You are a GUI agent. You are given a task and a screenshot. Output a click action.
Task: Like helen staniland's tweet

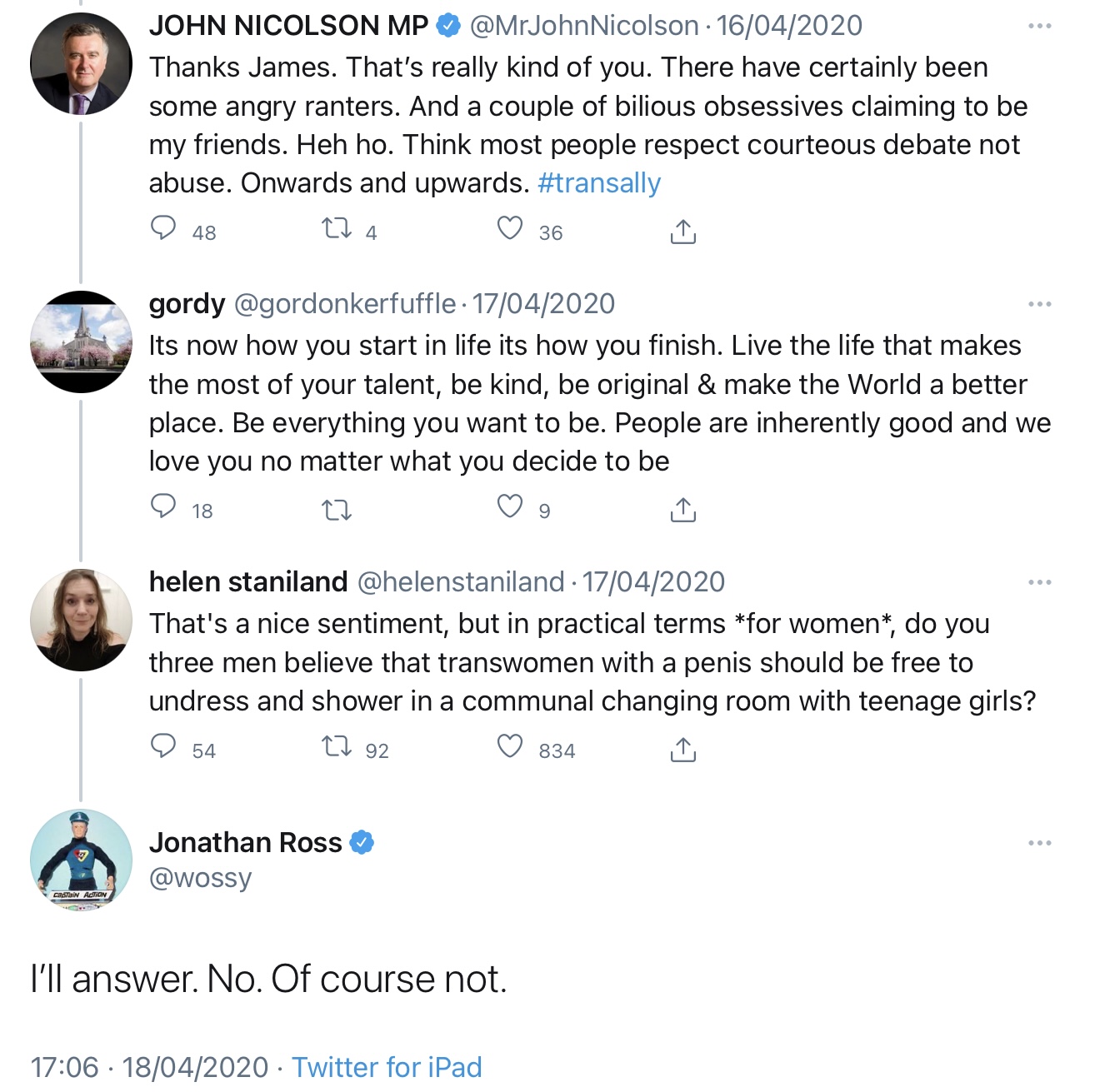510,745
